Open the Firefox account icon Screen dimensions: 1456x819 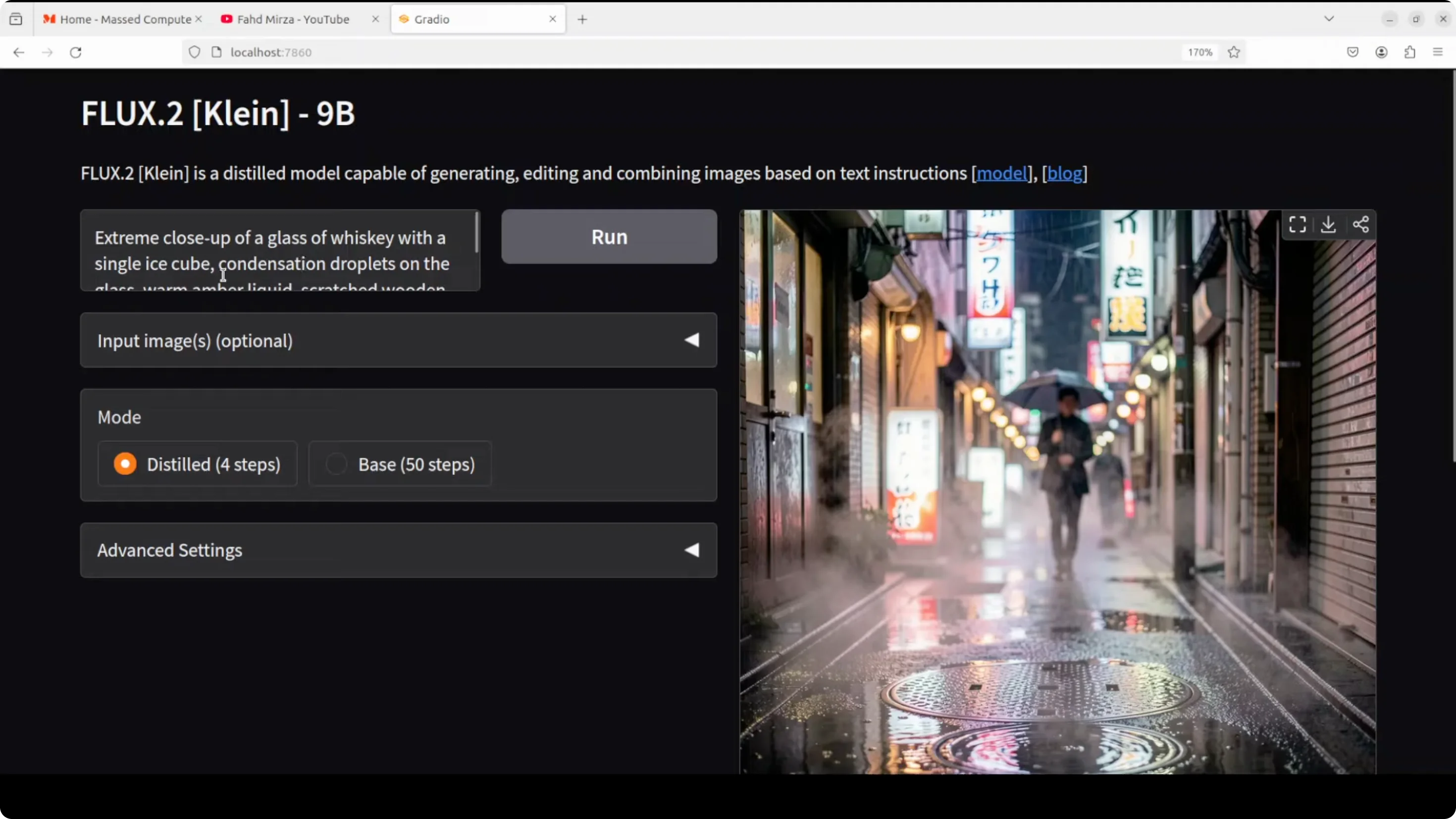[x=1381, y=52]
